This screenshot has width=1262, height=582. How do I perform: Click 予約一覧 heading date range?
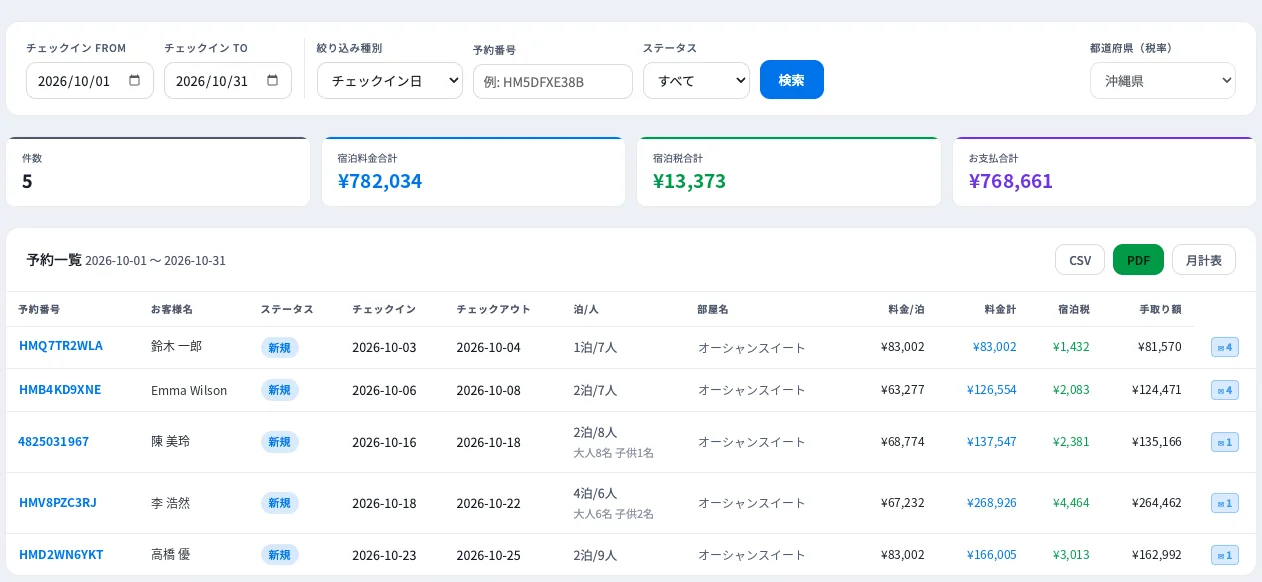[156, 261]
